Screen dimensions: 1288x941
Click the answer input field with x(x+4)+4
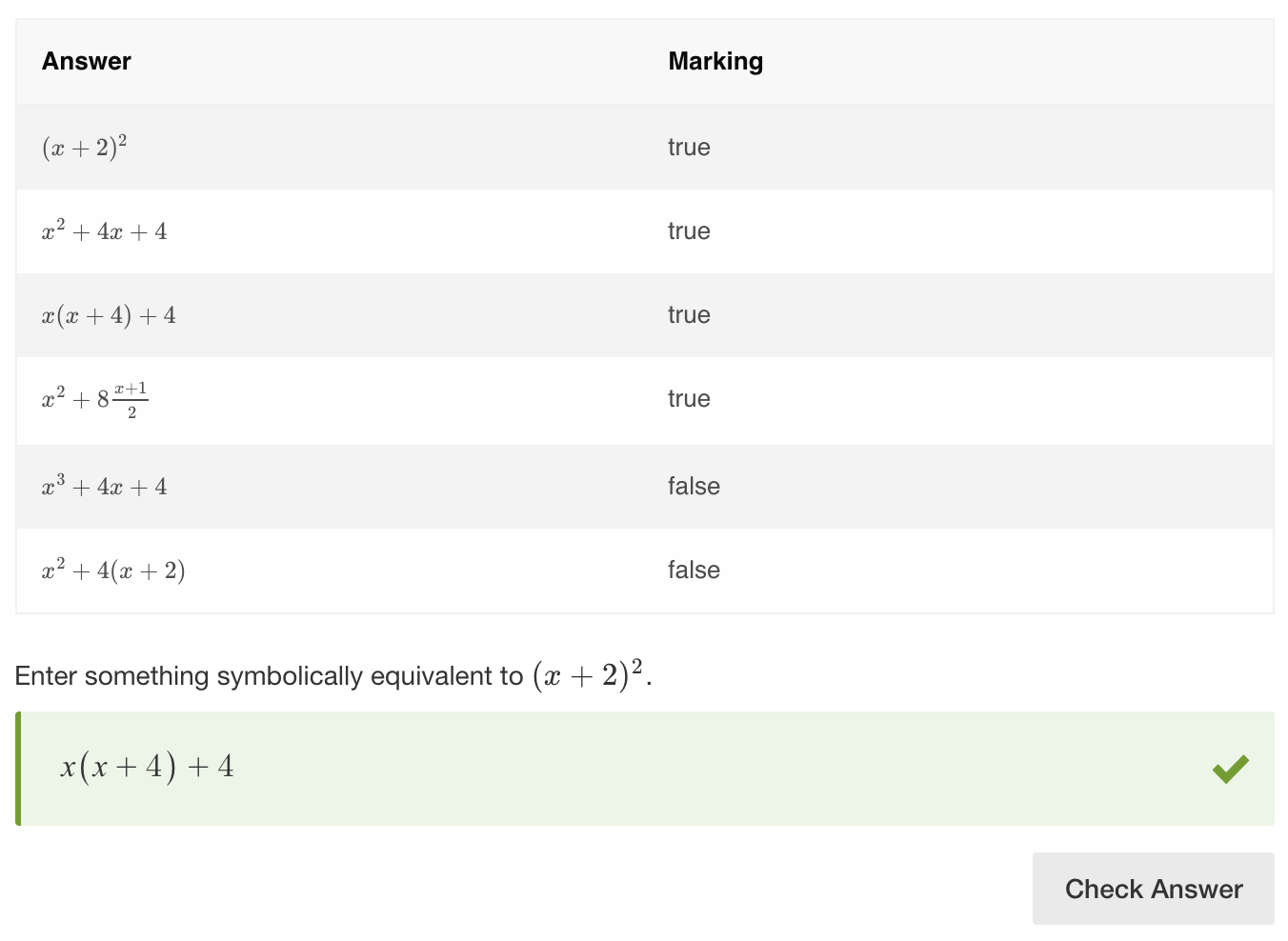tap(645, 769)
